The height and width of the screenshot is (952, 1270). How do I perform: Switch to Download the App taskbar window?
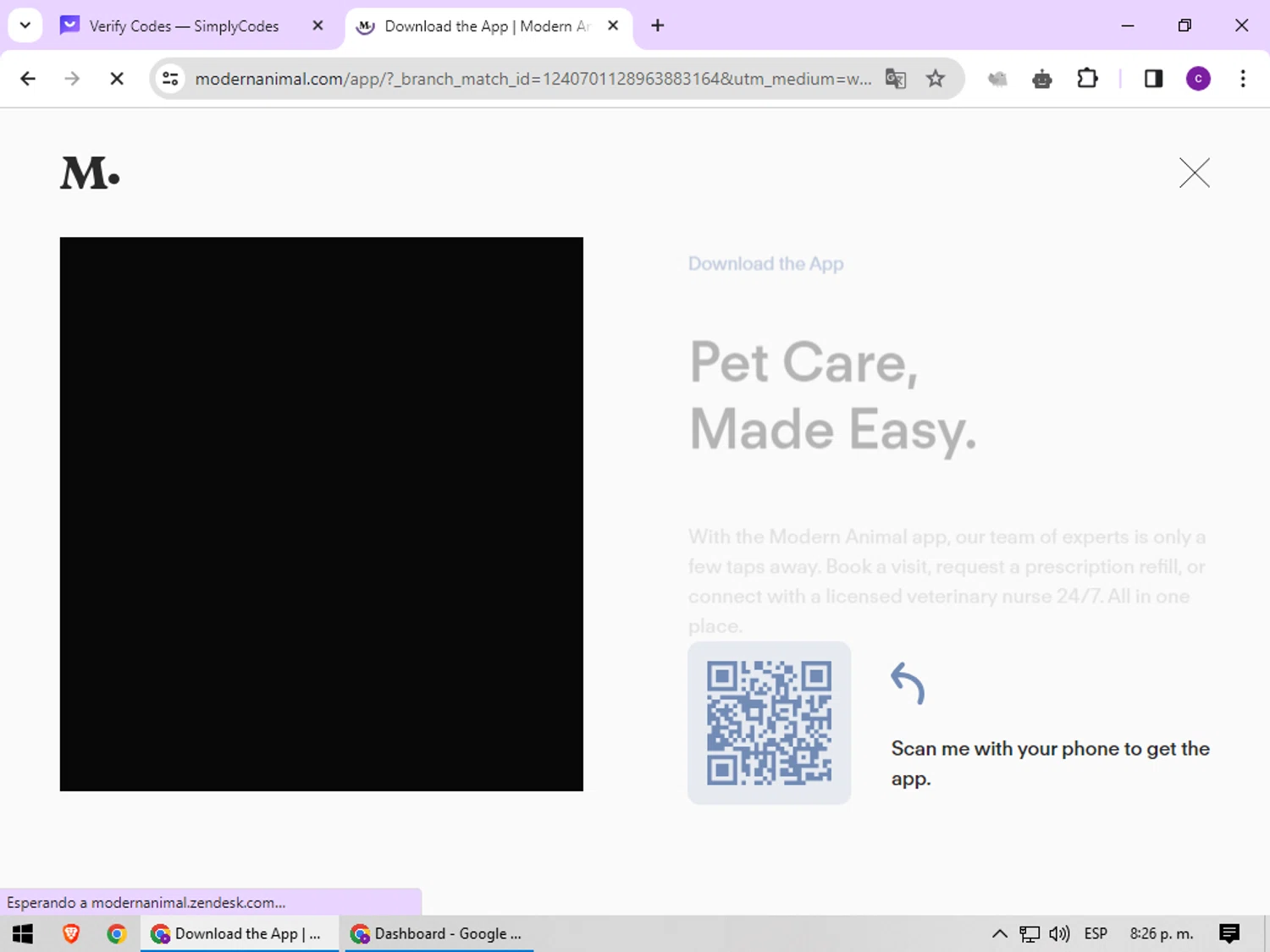pos(240,933)
